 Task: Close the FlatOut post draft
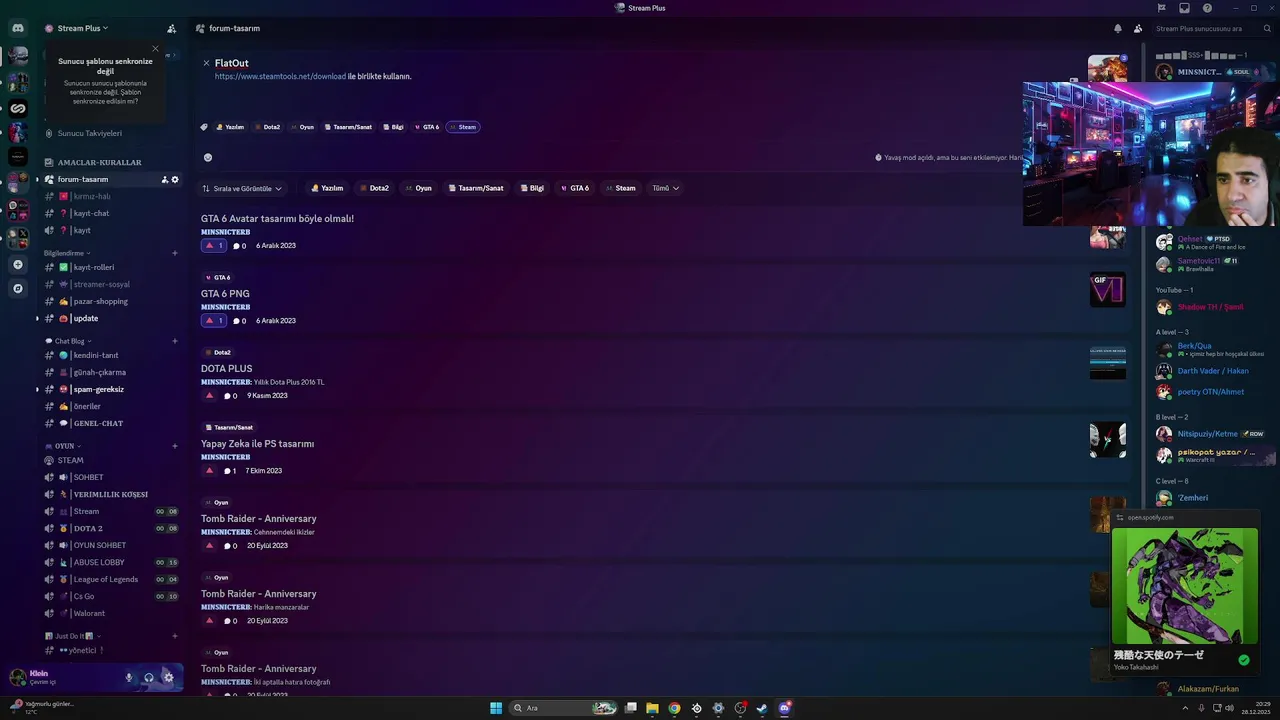206,63
